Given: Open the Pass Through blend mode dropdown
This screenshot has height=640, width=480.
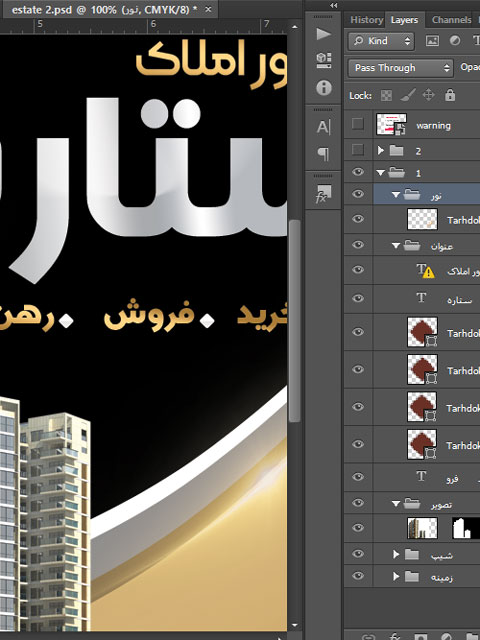Looking at the screenshot, I should coord(400,68).
